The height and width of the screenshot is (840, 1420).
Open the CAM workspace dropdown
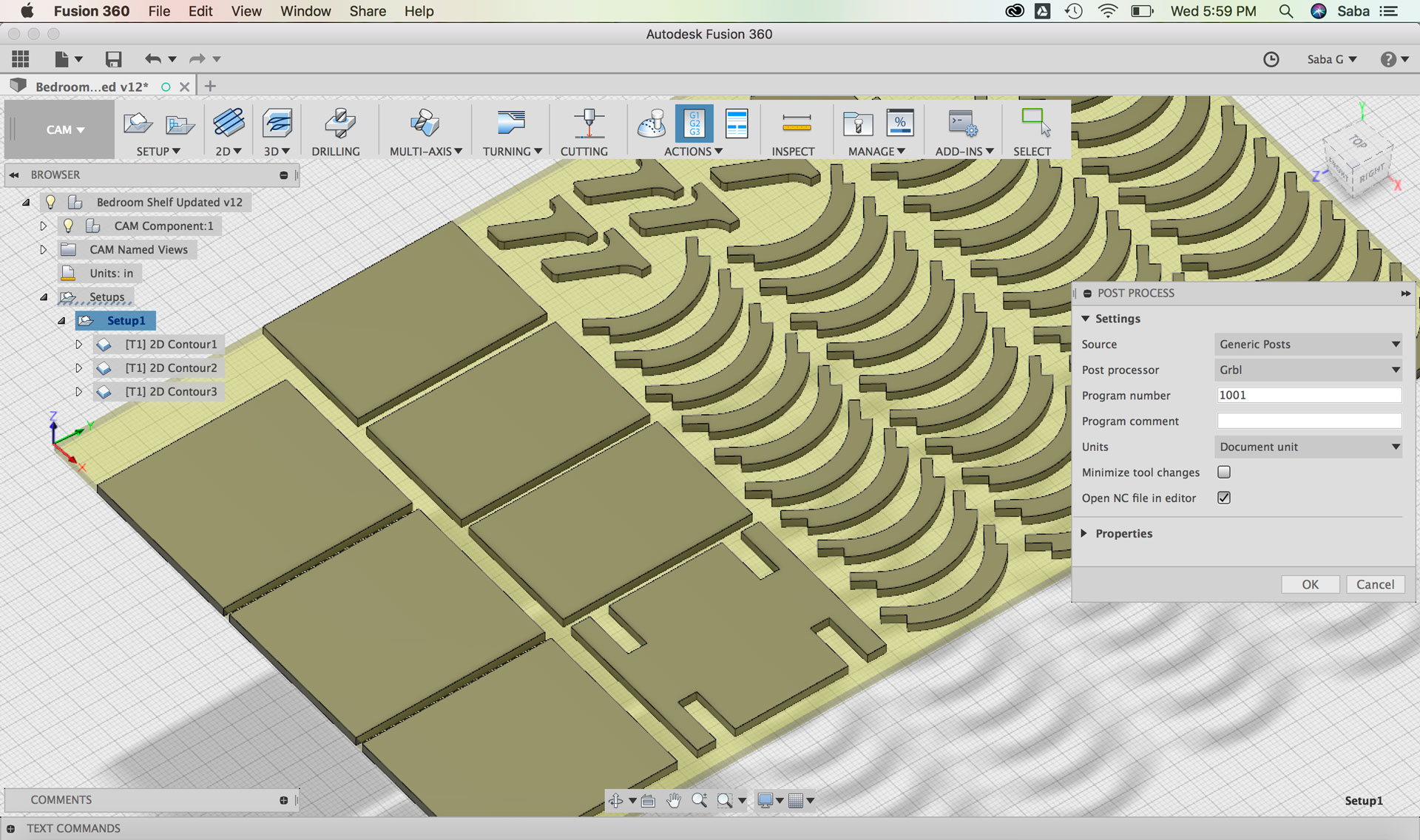click(65, 129)
